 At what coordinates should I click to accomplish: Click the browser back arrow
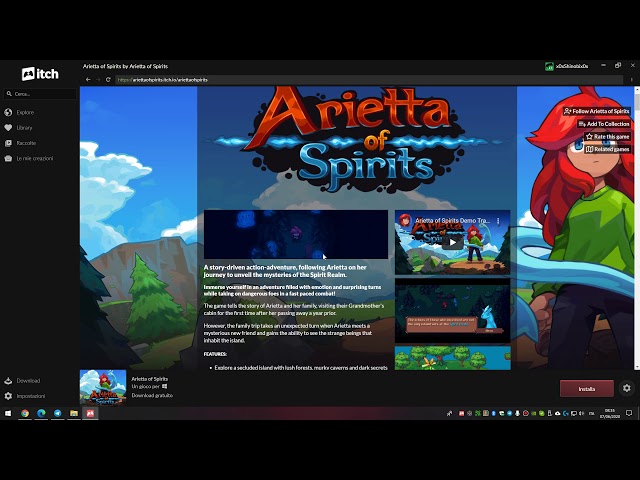pyautogui.click(x=87, y=79)
